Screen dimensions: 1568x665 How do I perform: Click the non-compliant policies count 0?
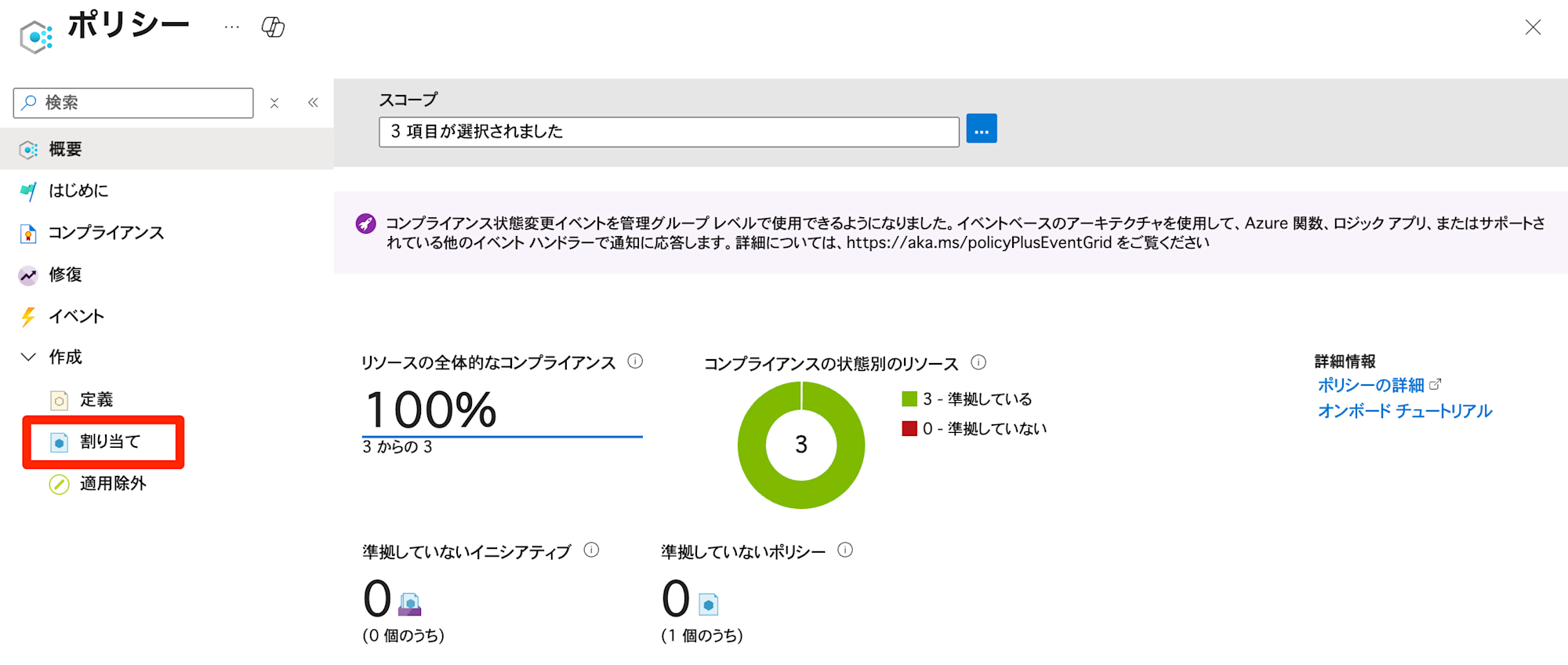click(x=676, y=599)
